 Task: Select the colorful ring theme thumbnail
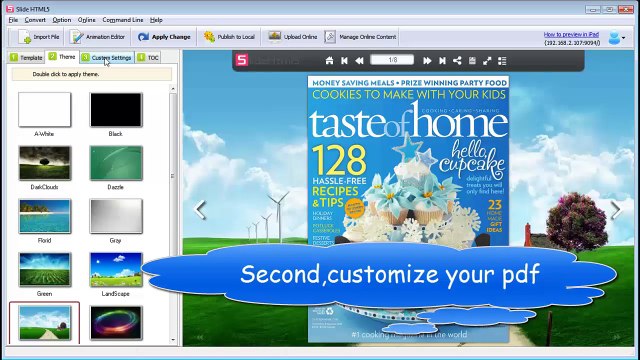click(116, 323)
